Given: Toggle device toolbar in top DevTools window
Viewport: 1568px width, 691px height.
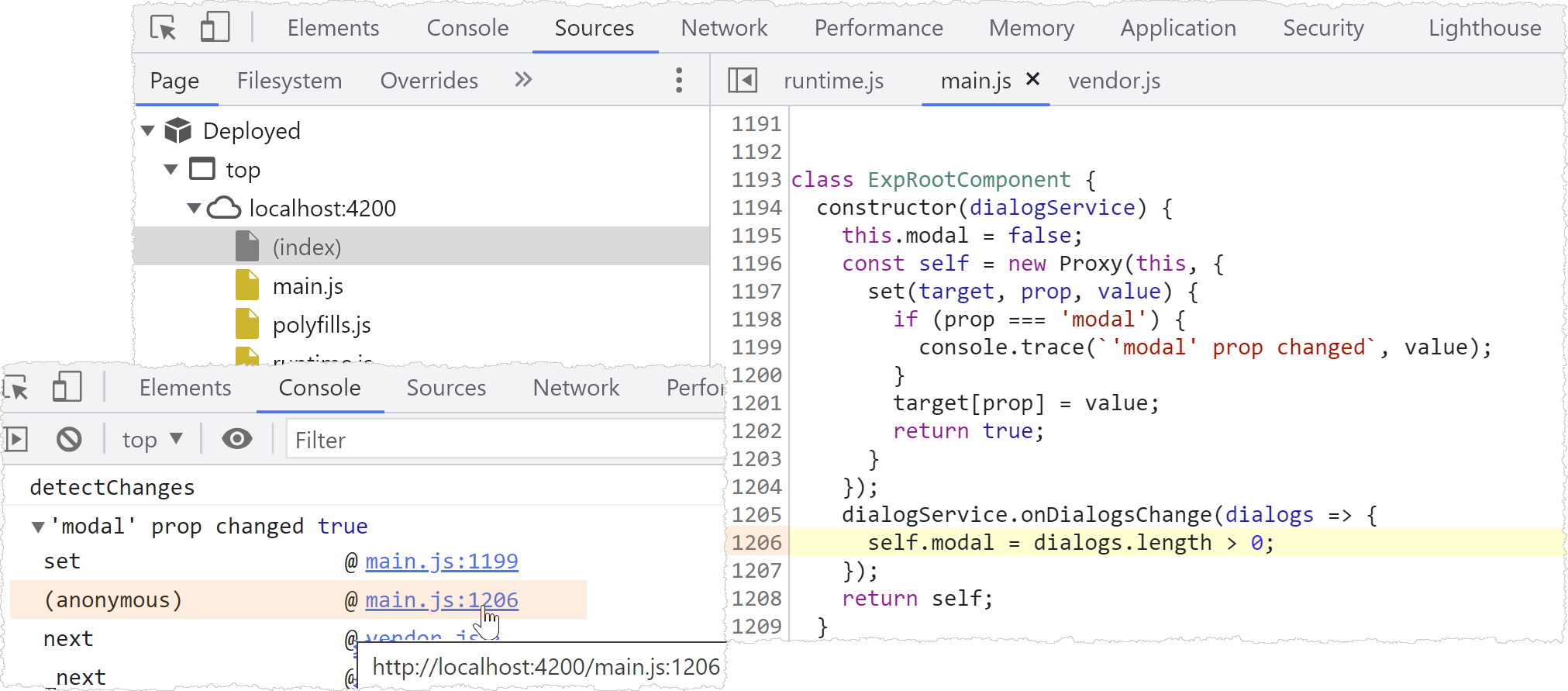Looking at the screenshot, I should pyautogui.click(x=215, y=27).
